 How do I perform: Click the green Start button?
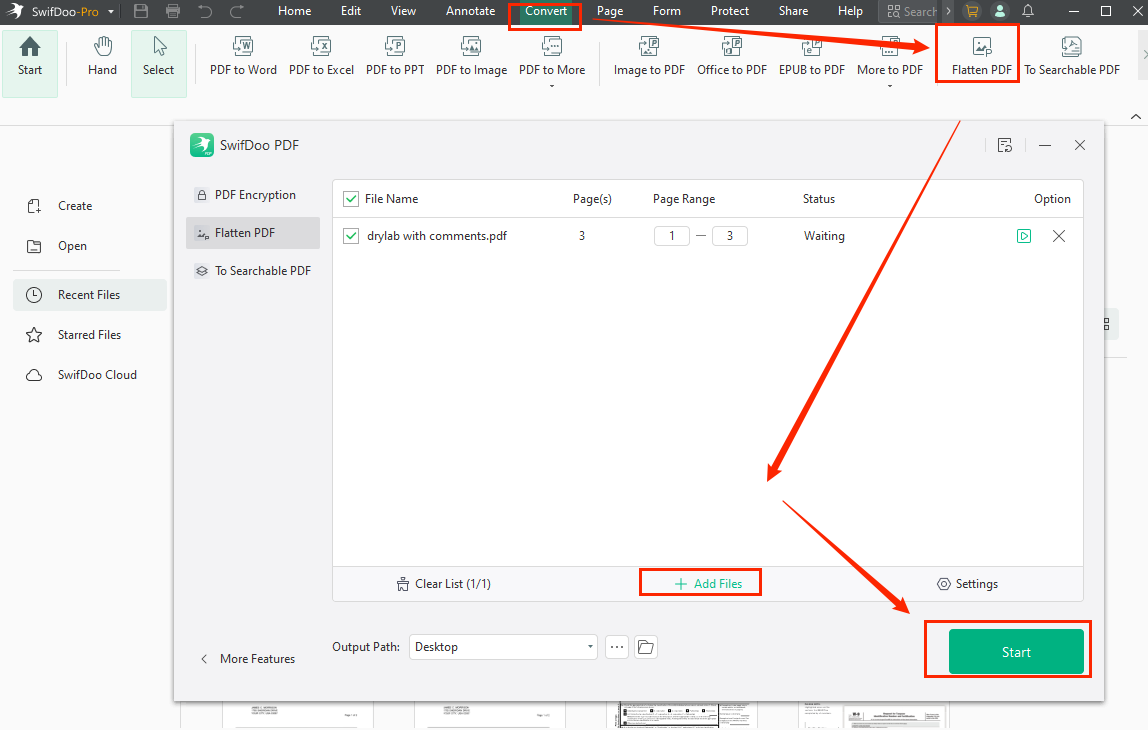(1016, 652)
